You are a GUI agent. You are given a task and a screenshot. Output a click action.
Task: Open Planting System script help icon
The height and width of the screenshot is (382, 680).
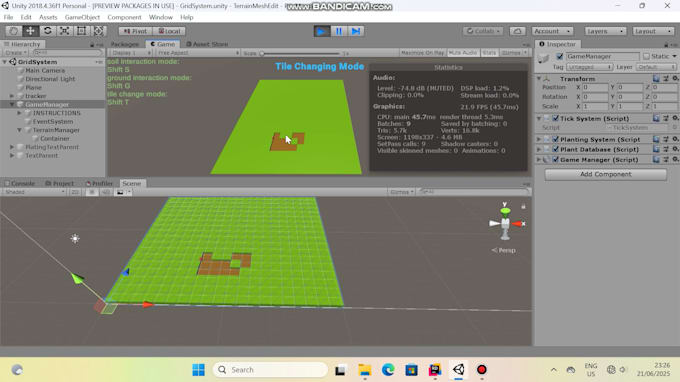click(656, 139)
